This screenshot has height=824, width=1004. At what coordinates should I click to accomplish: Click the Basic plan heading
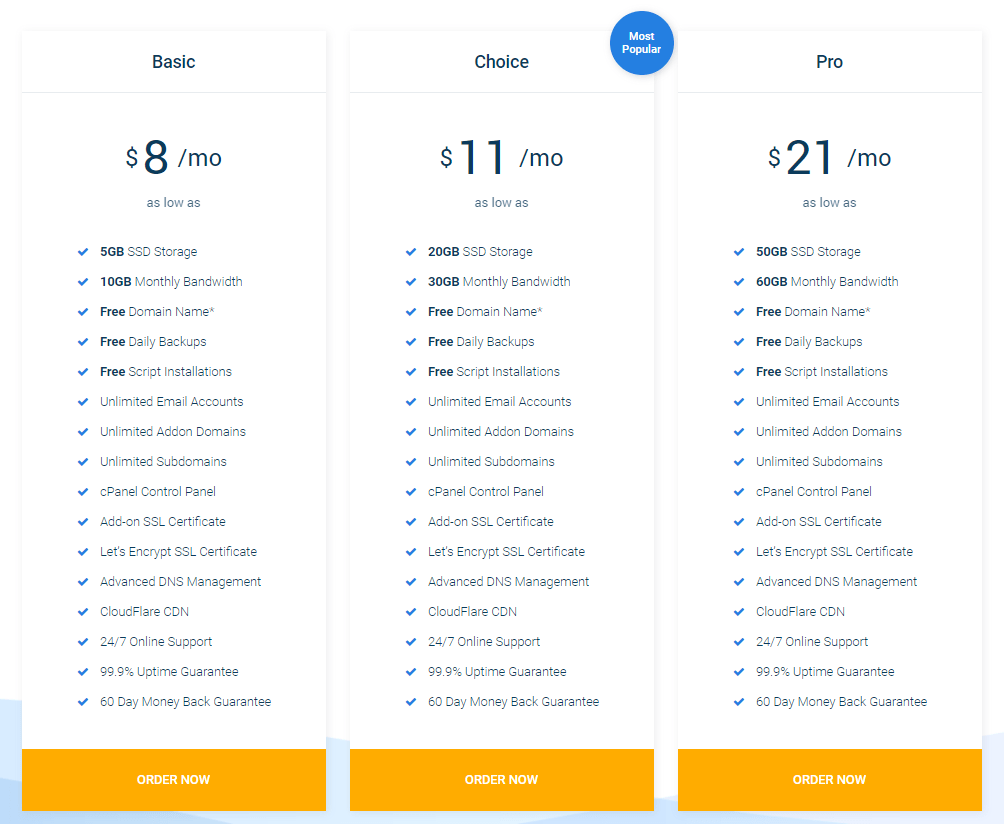coord(174,61)
